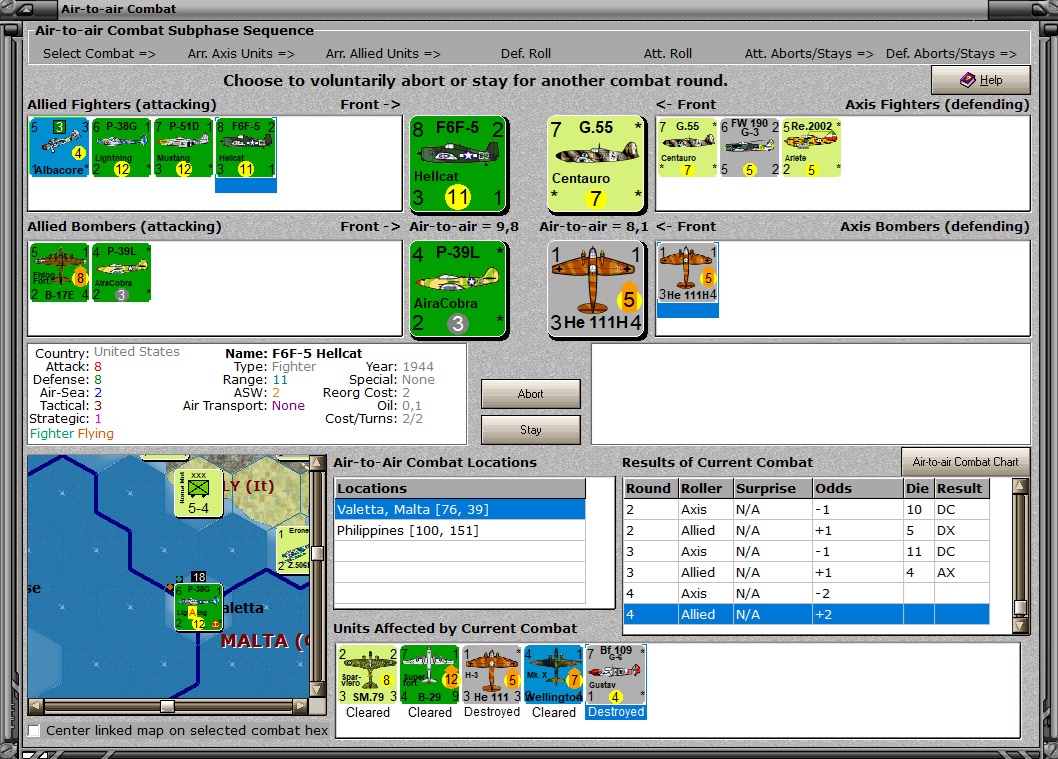This screenshot has height=759, width=1058.
Task: Click the Wellington Mk. X affected unit
Action: pos(553,675)
